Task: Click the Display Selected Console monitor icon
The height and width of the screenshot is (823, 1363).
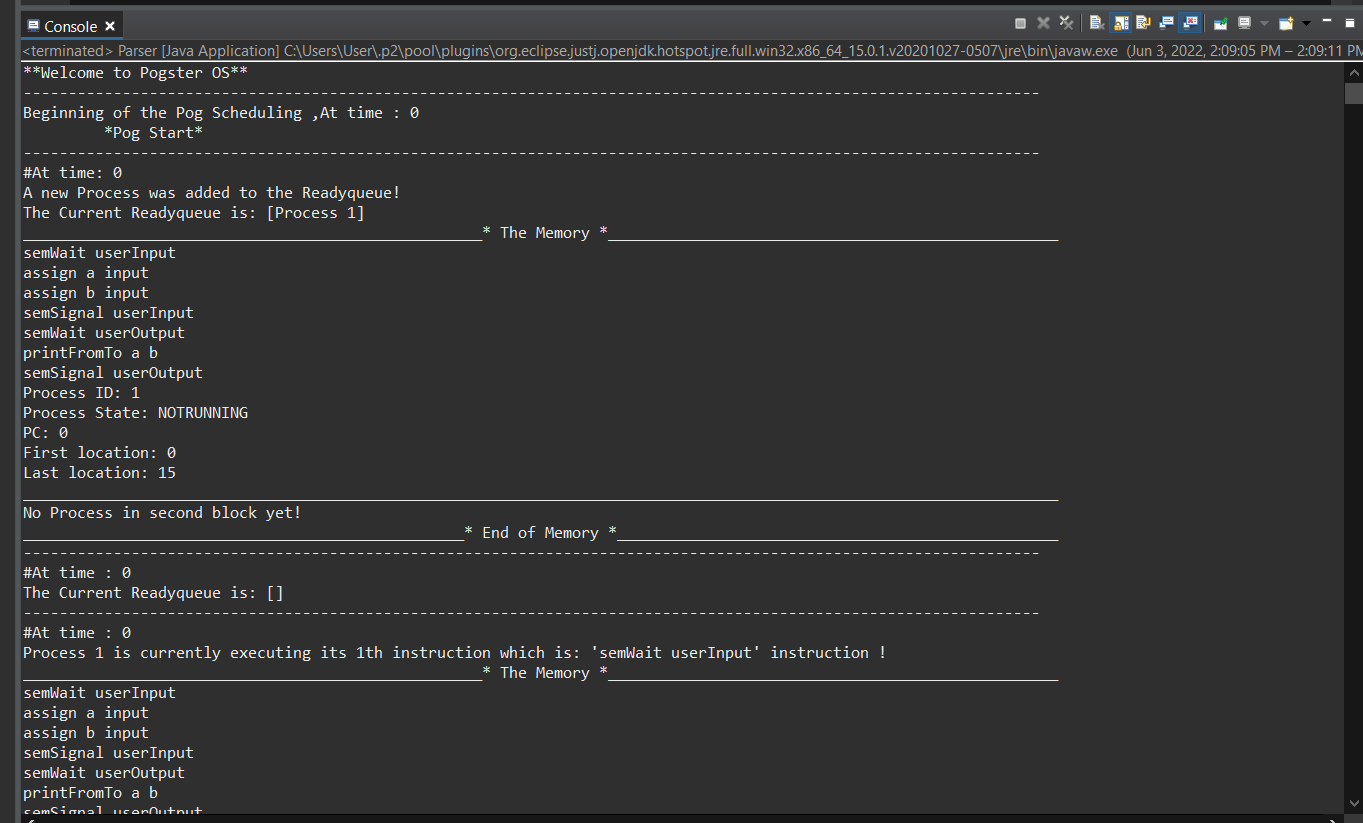Action: pyautogui.click(x=1244, y=23)
